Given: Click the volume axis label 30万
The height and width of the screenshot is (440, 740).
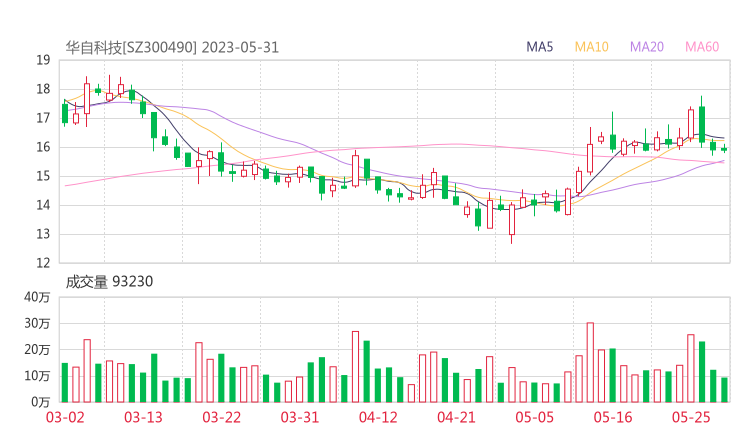Looking at the screenshot, I should point(37,323).
